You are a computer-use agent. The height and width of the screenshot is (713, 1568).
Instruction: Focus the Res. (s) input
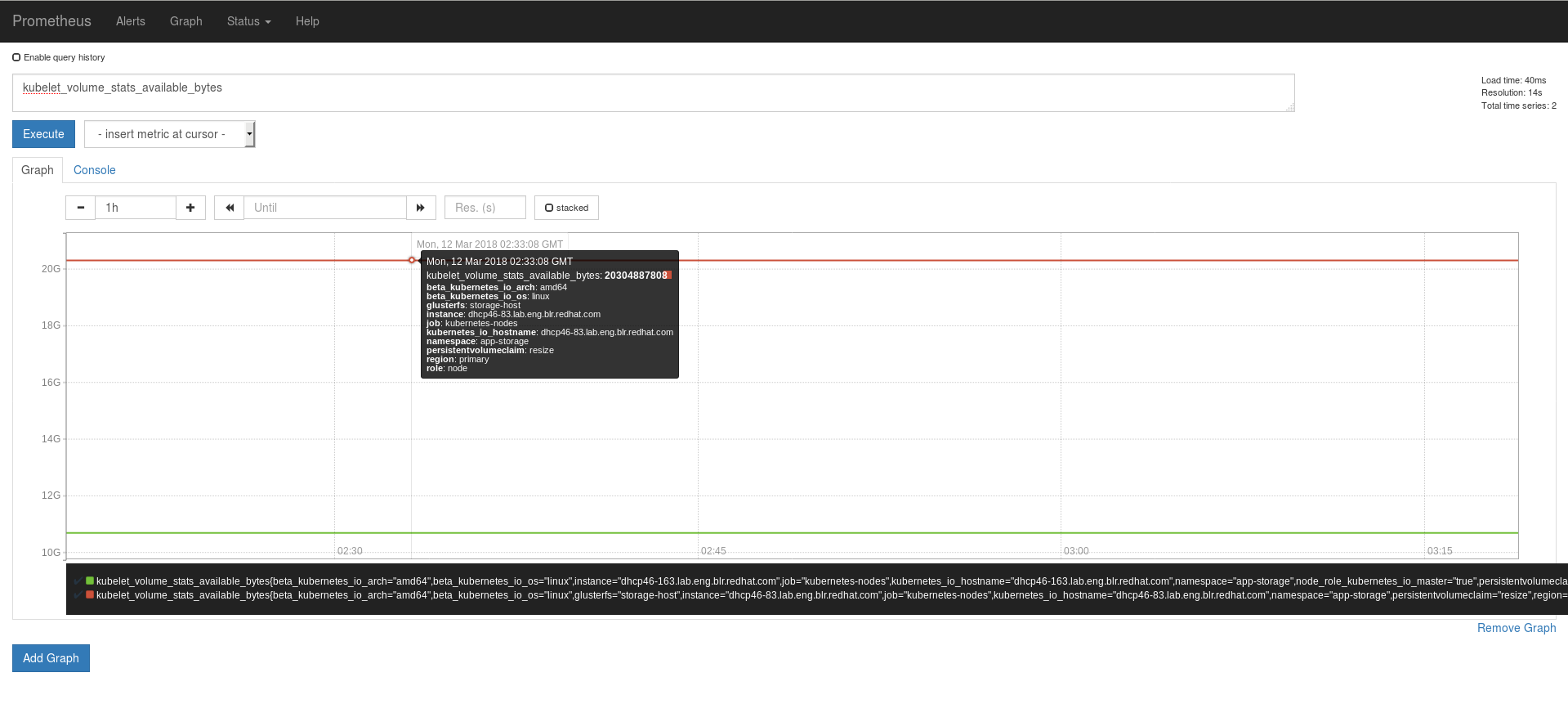(x=485, y=208)
